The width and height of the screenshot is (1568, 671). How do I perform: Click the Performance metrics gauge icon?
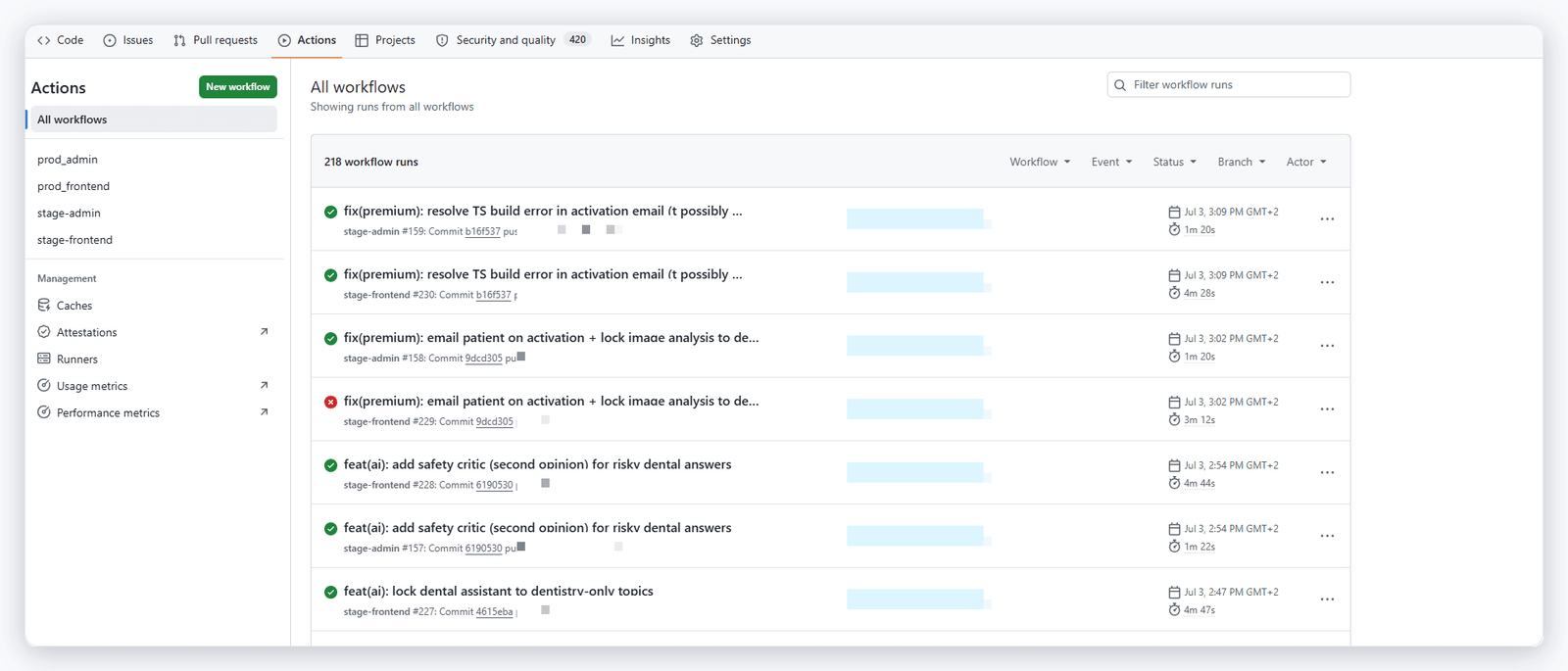pos(44,412)
